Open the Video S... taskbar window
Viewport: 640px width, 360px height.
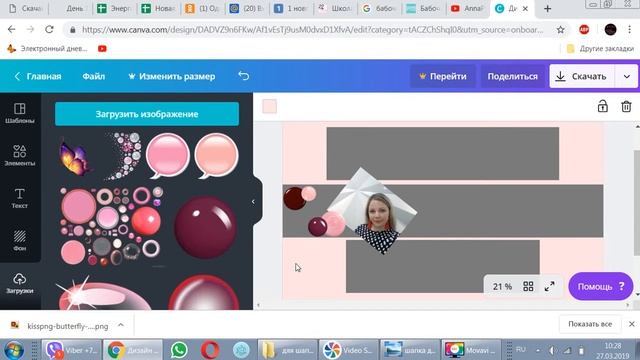coord(348,350)
